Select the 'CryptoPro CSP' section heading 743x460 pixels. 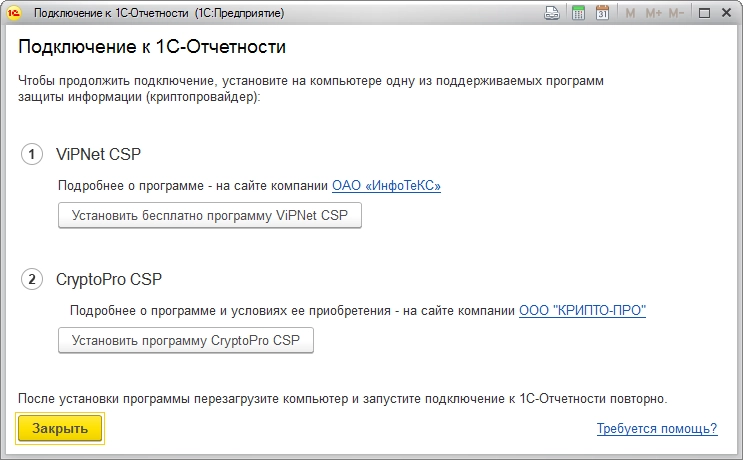coord(108,279)
